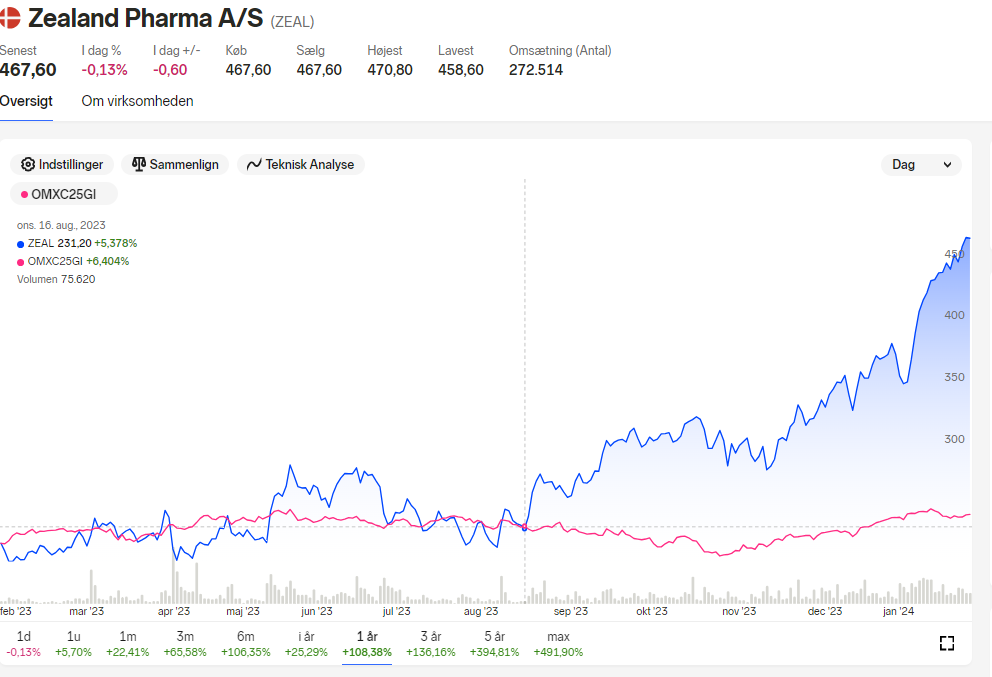Screen dimensions: 992x677
Task: Click the pink OMXC25GI legend dot
Action: pyautogui.click(x=20, y=262)
